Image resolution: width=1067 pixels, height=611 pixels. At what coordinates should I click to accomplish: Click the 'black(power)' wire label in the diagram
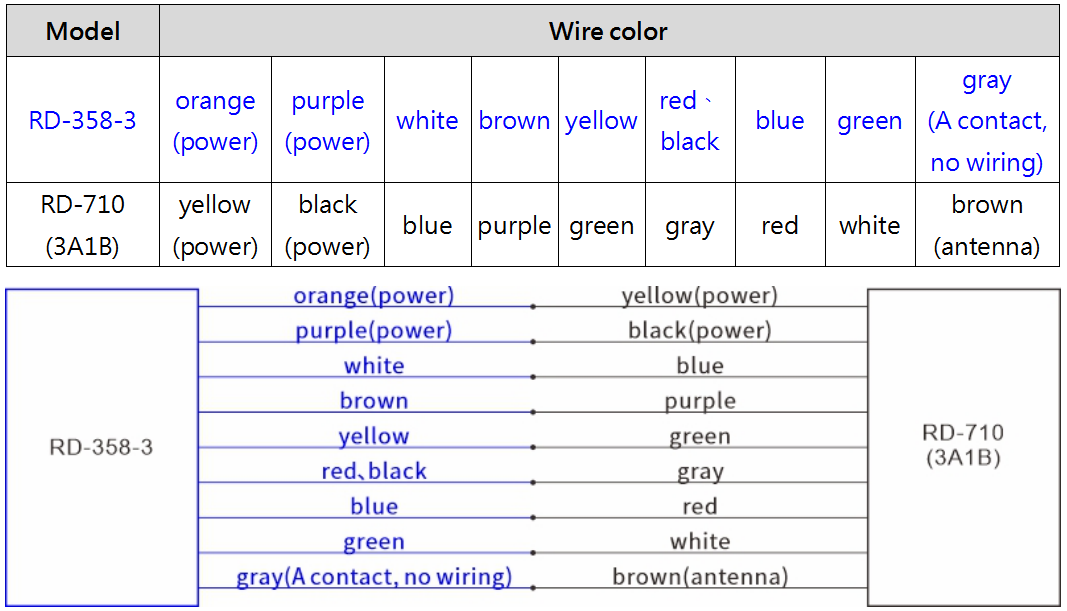[x=700, y=331]
